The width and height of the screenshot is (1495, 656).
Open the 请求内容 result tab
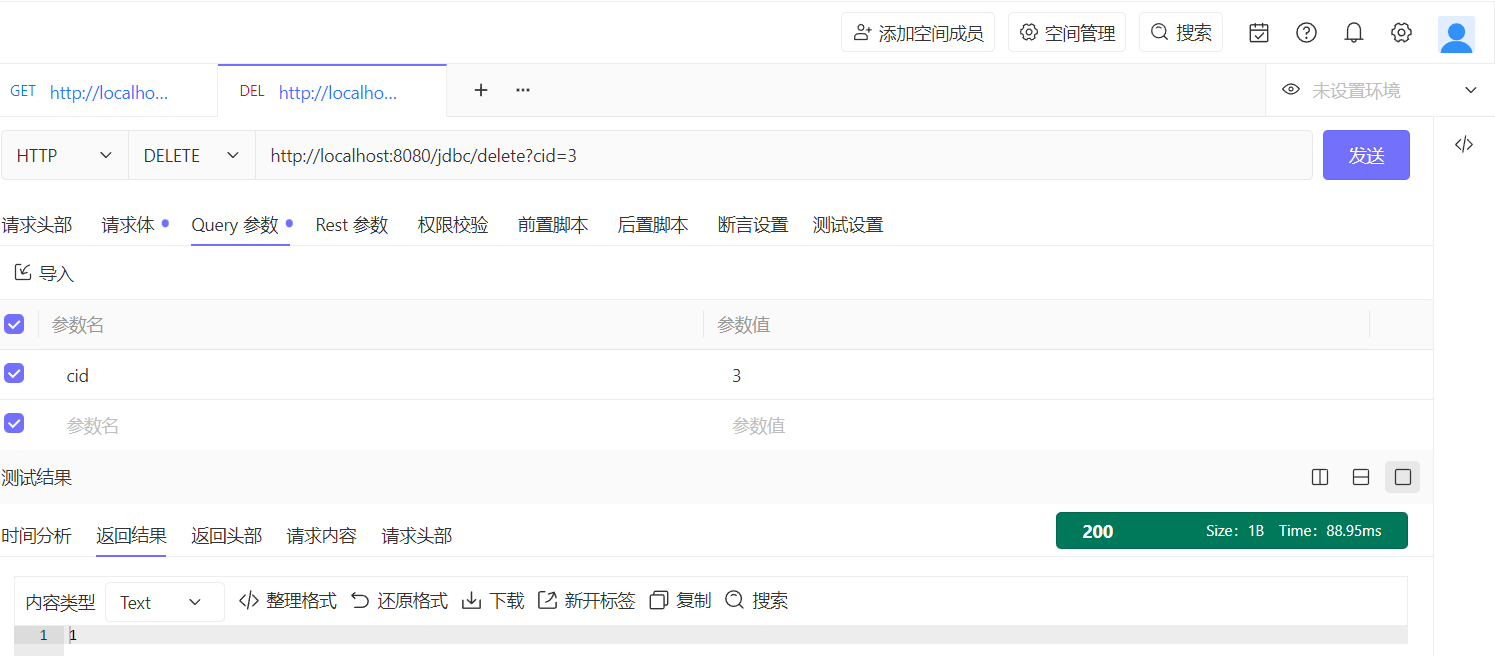322,536
